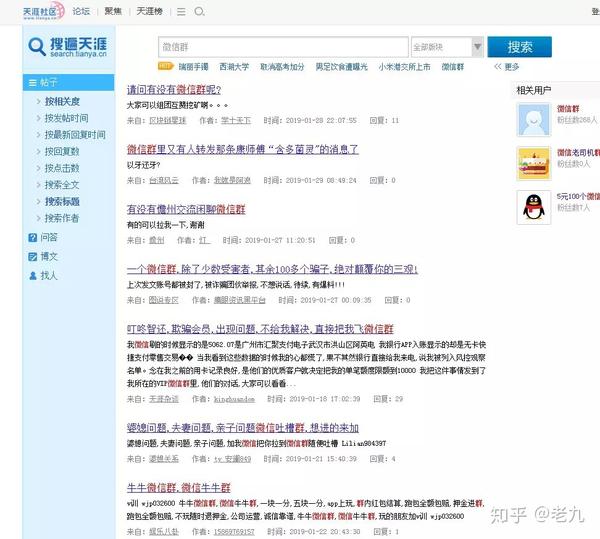Sort by 按相关度
This screenshot has height=539, width=600.
point(62,101)
